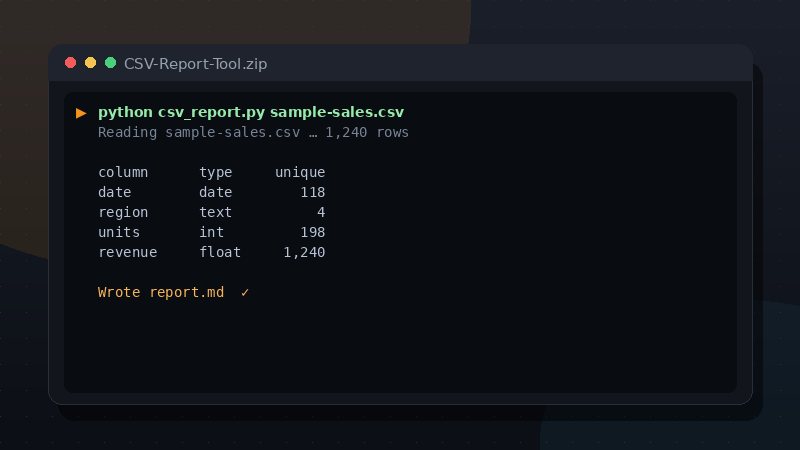Click the 'column' table header
The image size is (800, 450).
123,172
